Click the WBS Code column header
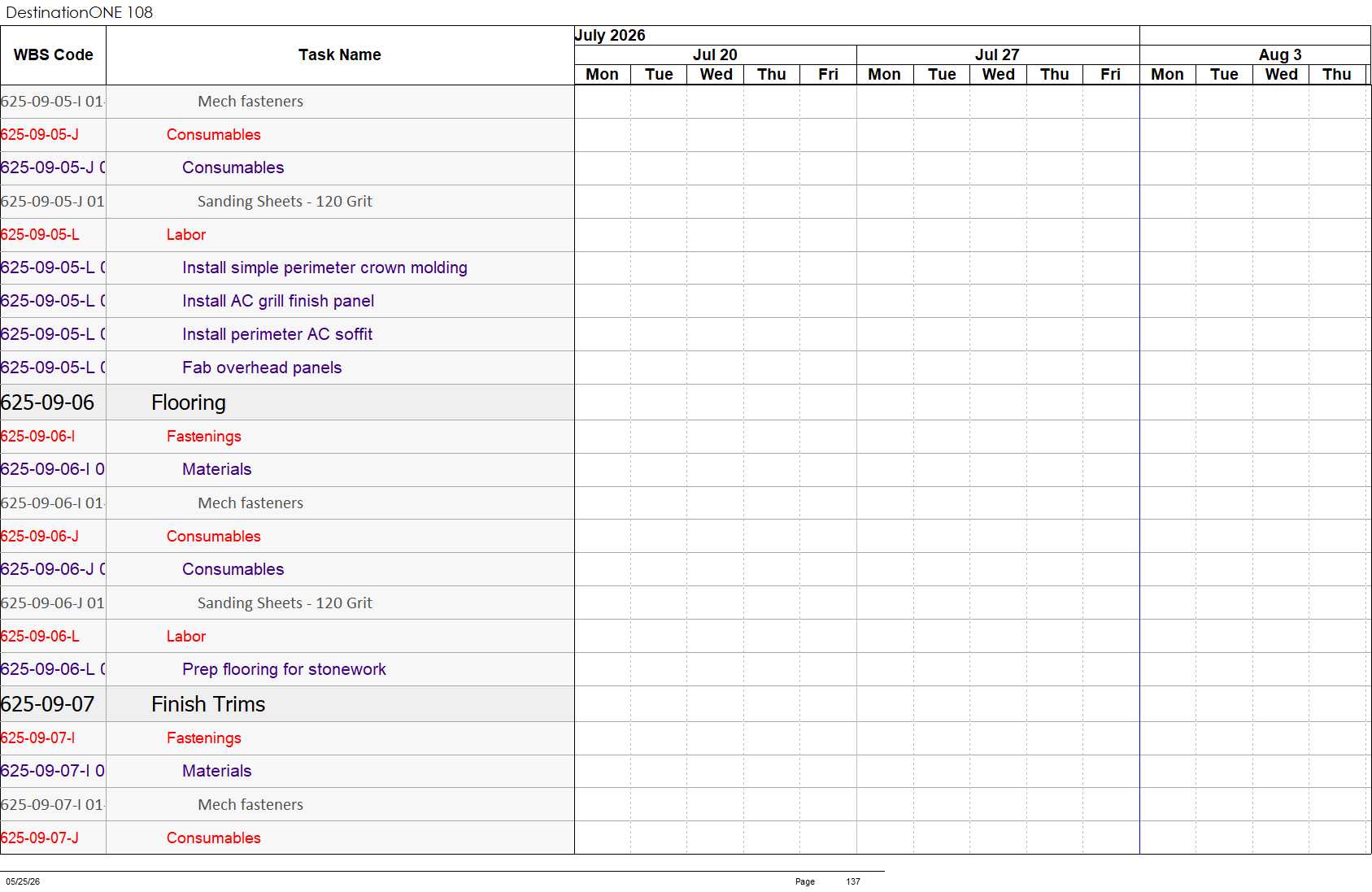Screen dimensions: 1372x892 (x=53, y=54)
